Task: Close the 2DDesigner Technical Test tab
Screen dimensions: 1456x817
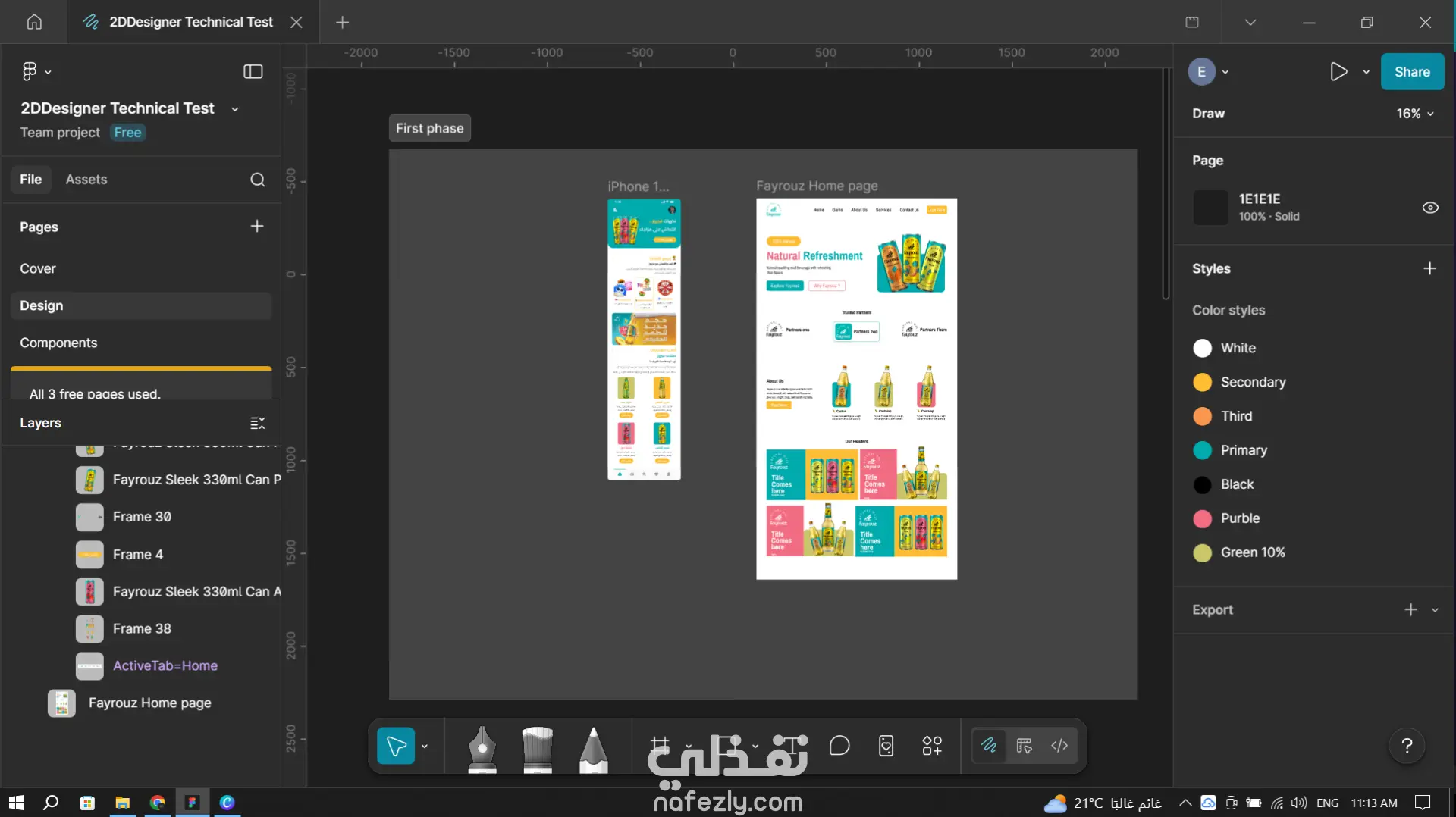Action: (x=297, y=22)
